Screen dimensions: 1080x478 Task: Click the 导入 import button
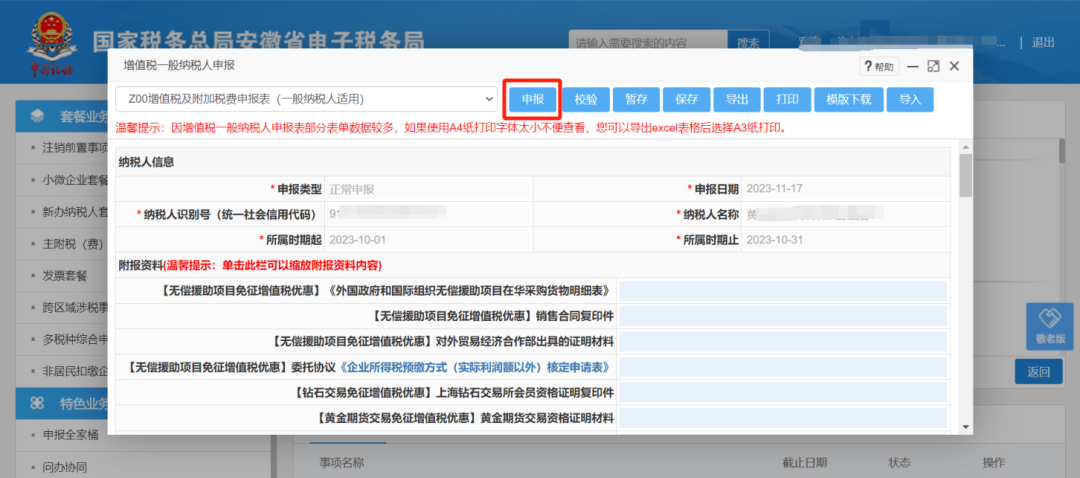909,100
